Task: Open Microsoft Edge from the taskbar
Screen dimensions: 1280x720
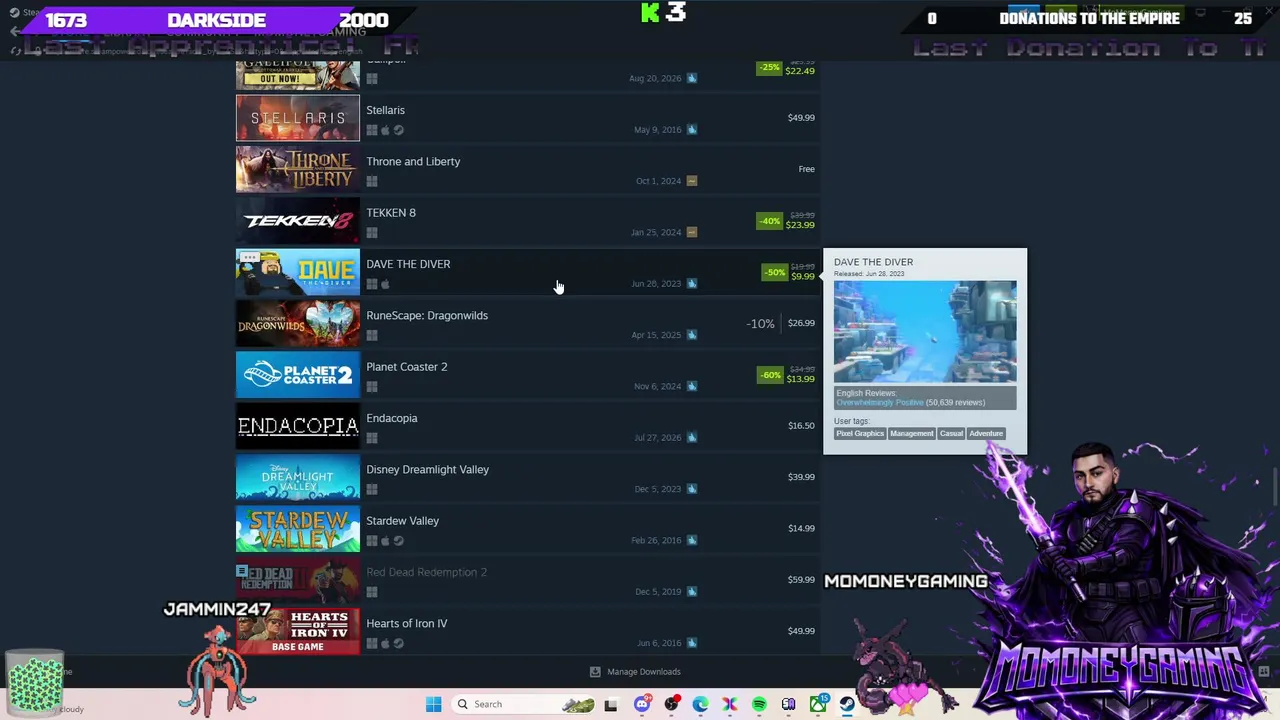Action: (700, 704)
